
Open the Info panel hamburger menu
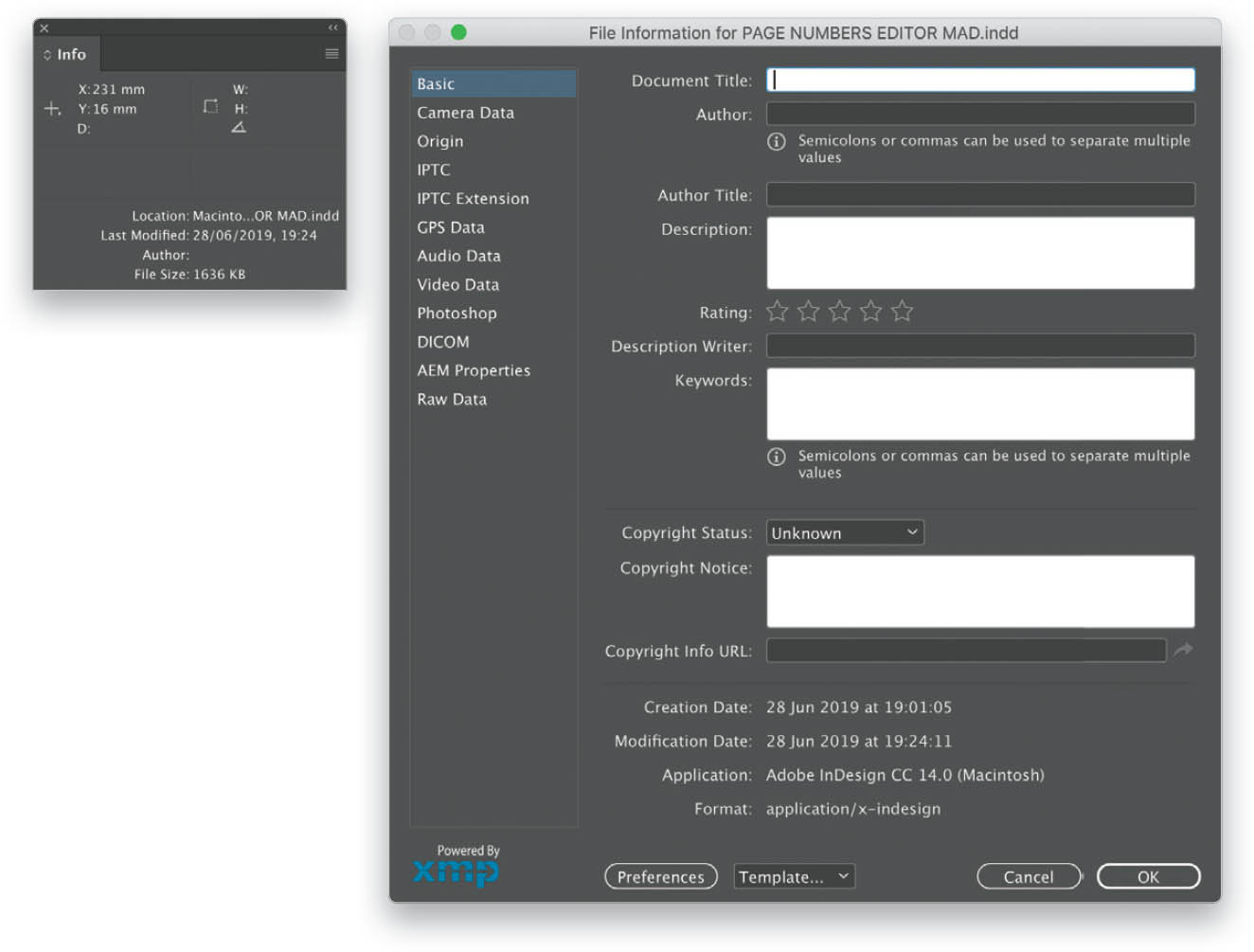(331, 54)
